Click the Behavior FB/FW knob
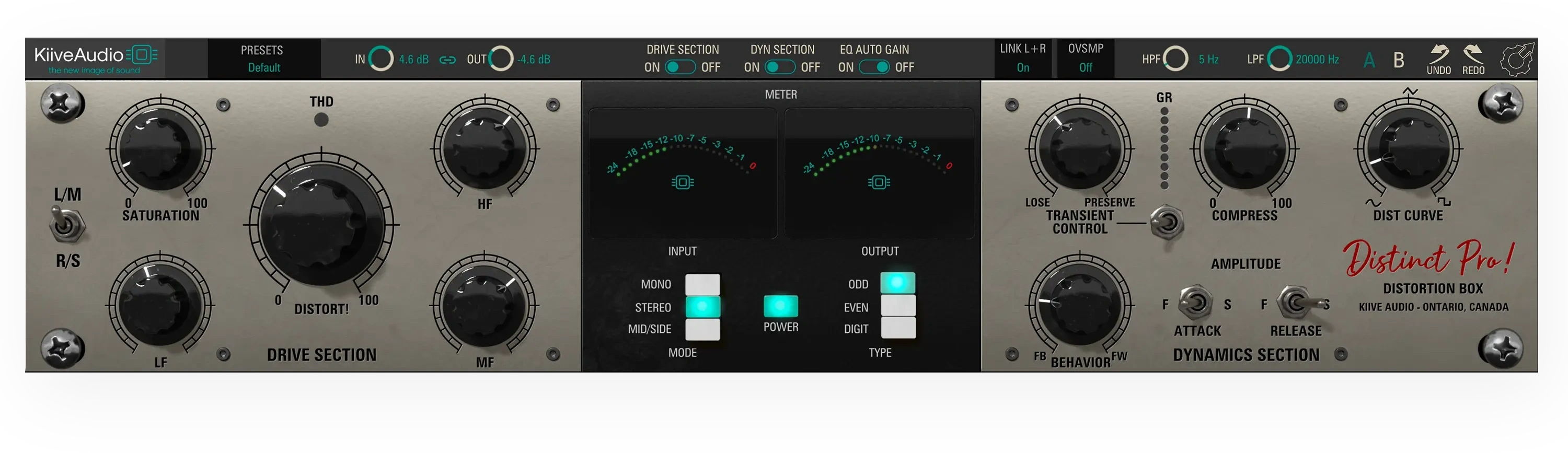This screenshot has width=1568, height=453. point(1080,306)
